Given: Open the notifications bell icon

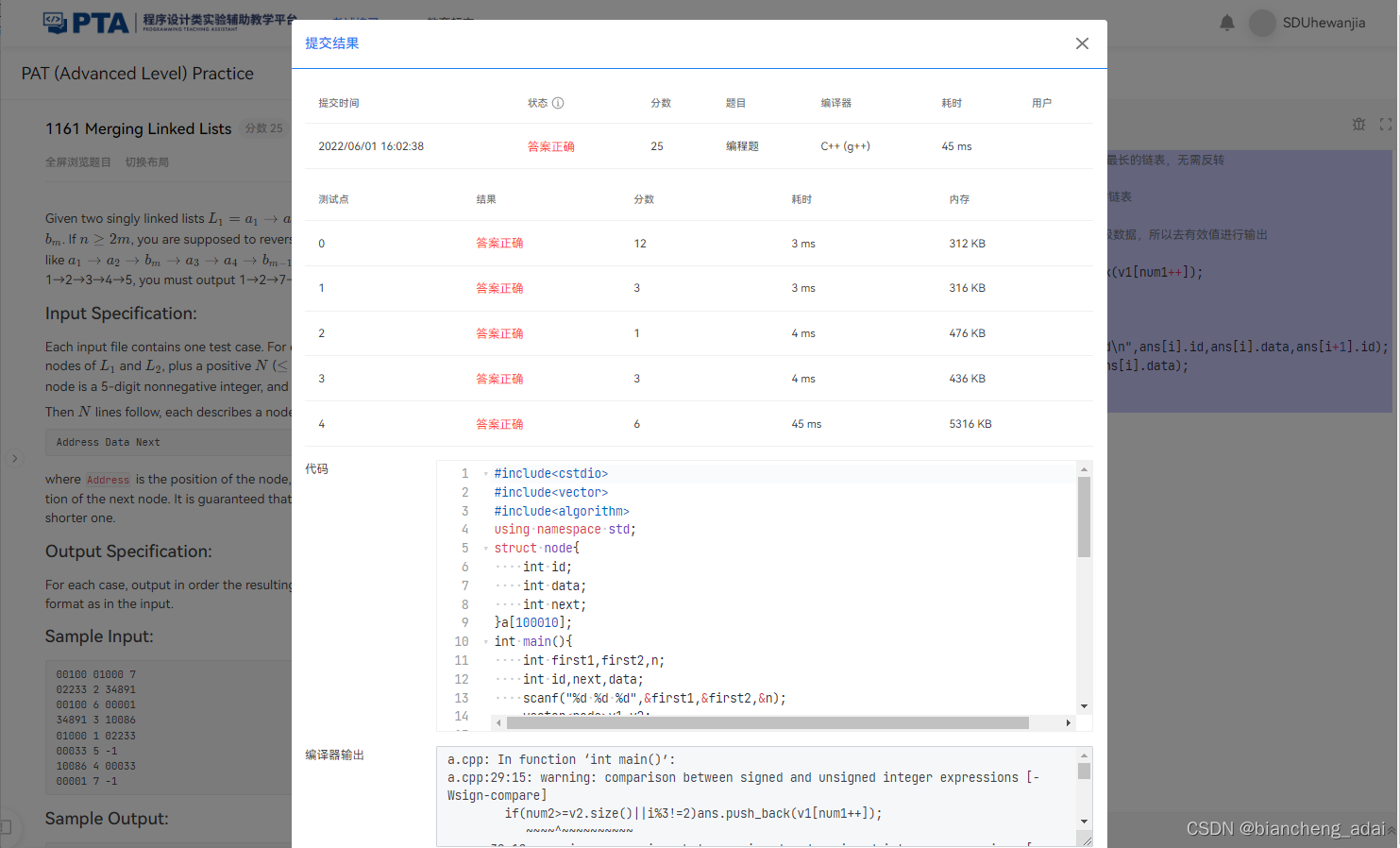Looking at the screenshot, I should tap(1226, 23).
